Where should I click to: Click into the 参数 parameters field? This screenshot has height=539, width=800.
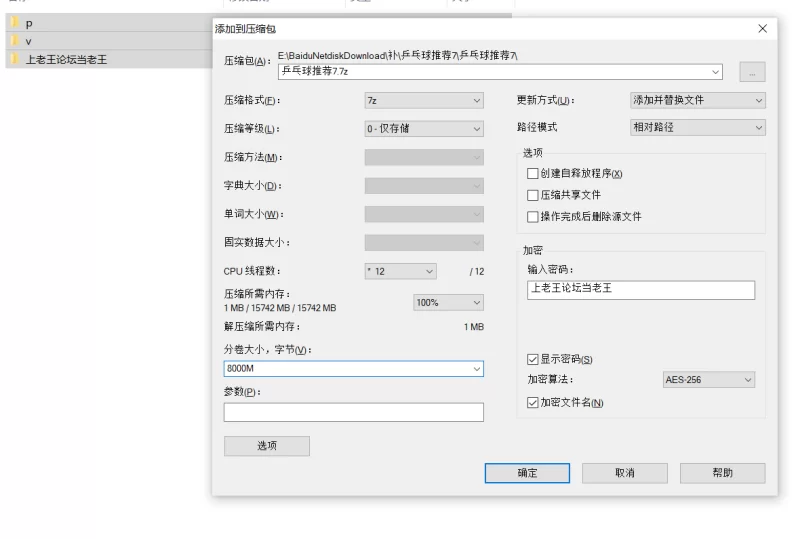click(x=354, y=412)
